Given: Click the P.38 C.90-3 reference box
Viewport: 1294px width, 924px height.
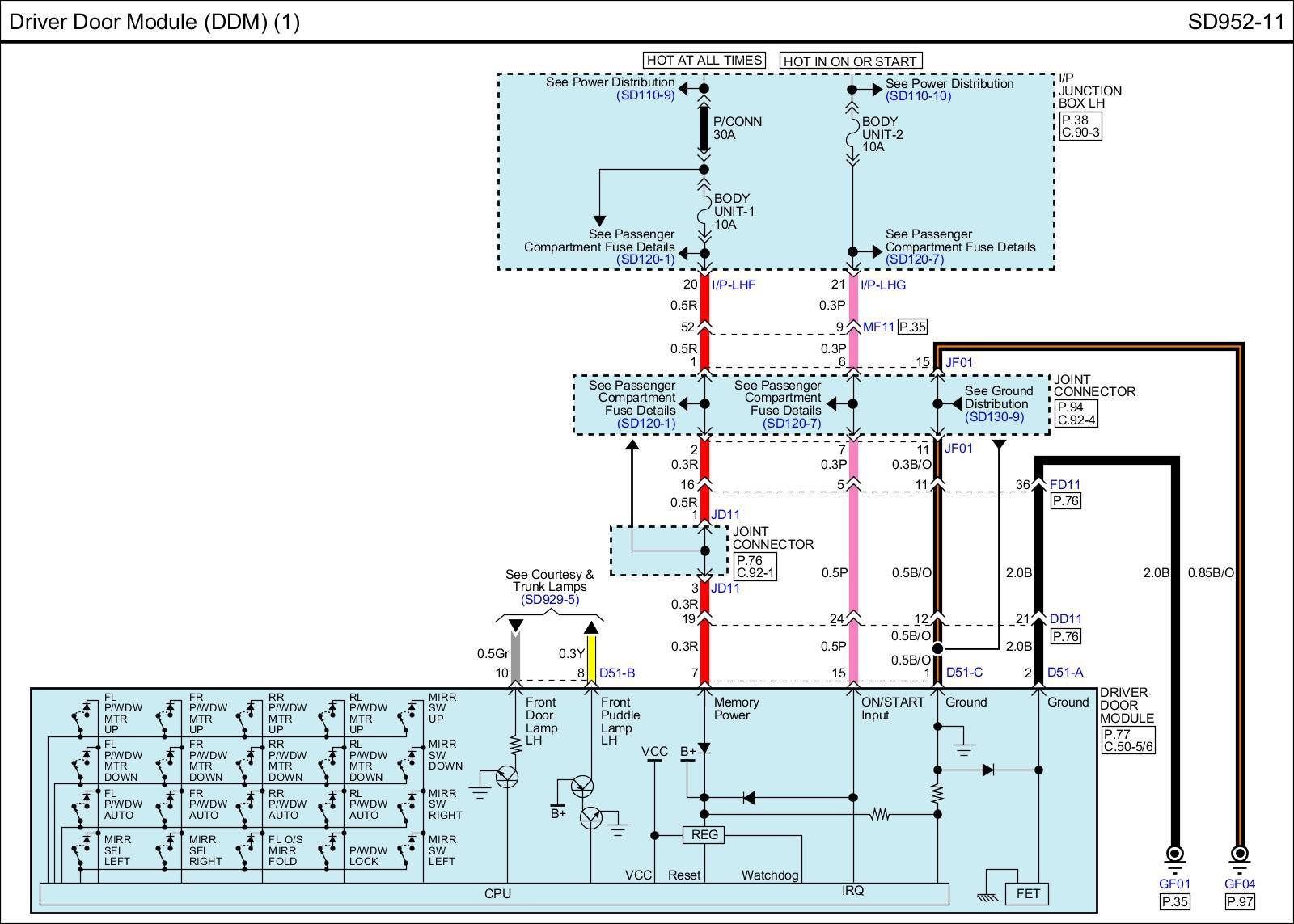Looking at the screenshot, I should click(1080, 126).
